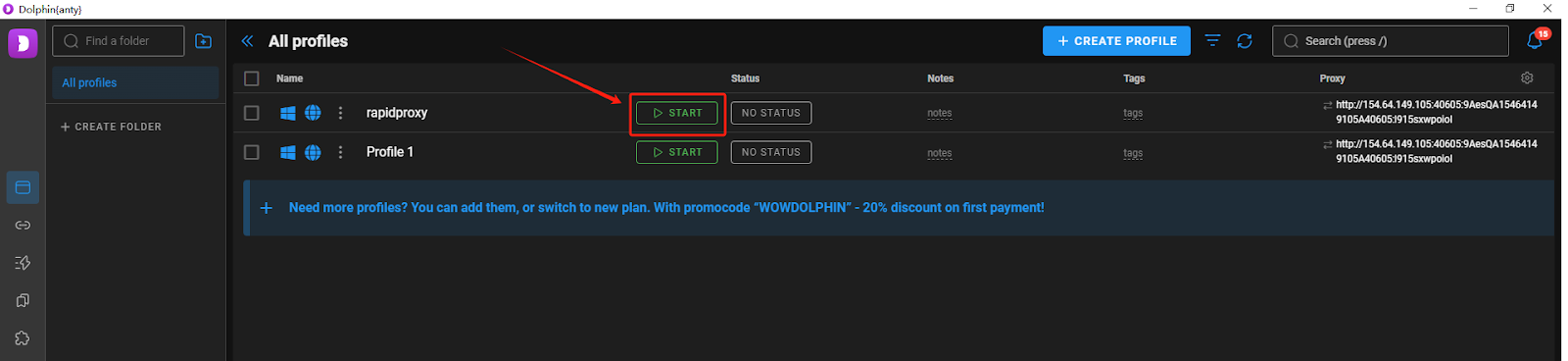This screenshot has height=361, width=1568.
Task: Select the browser profiles sidebar icon
Action: (x=23, y=187)
